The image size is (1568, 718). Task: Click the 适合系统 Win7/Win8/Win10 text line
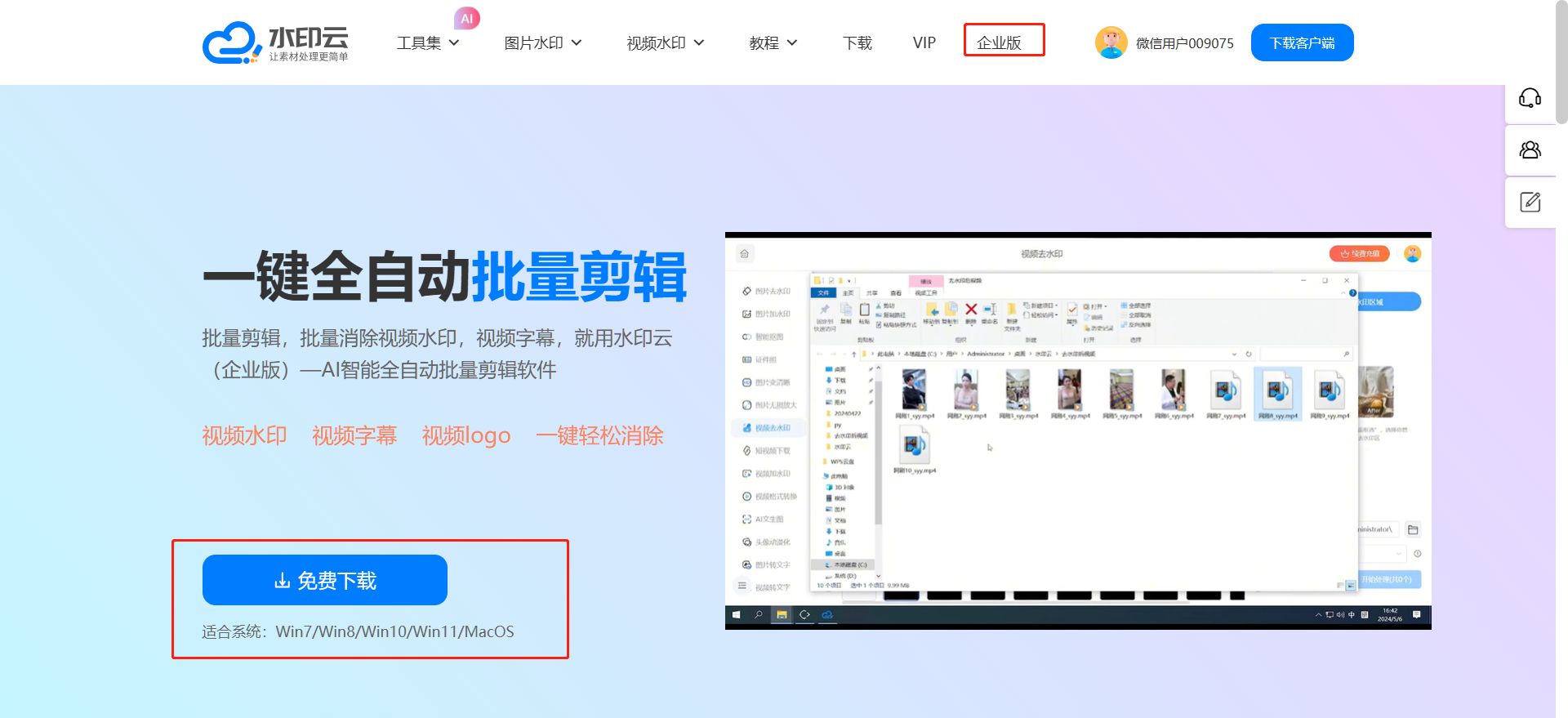tap(358, 631)
